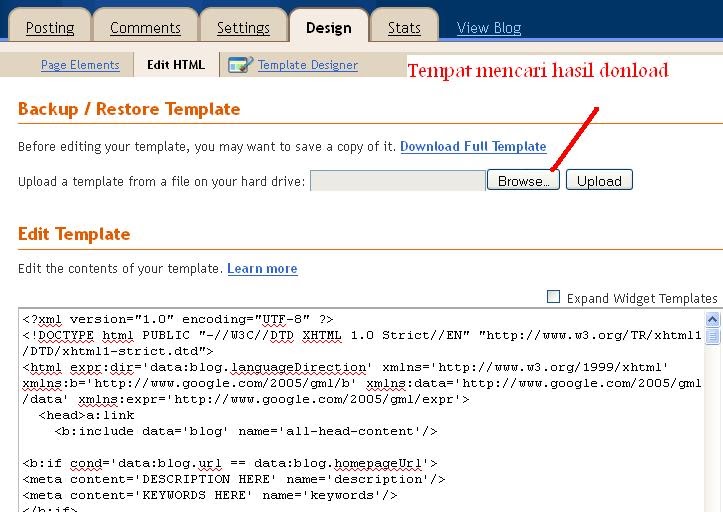Viewport: 723px width, 512px height.
Task: Click the DESCRIPTION HERE meta line
Action: [234, 479]
